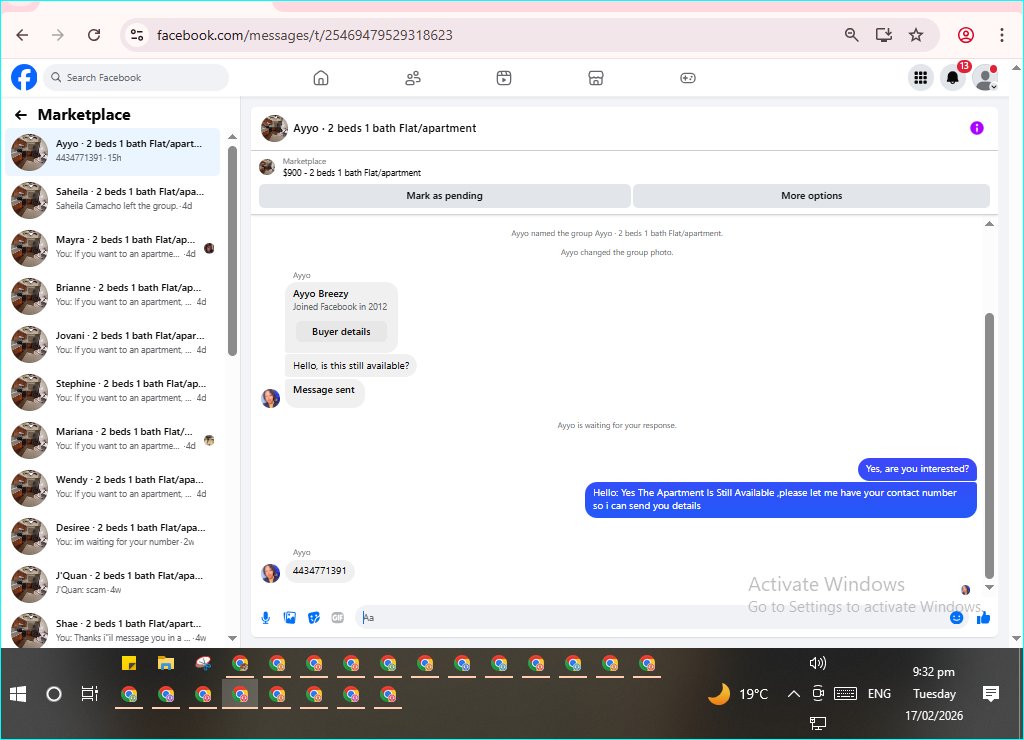Send a thumbs up like
Screen dimensions: 1024x740
click(x=983, y=617)
